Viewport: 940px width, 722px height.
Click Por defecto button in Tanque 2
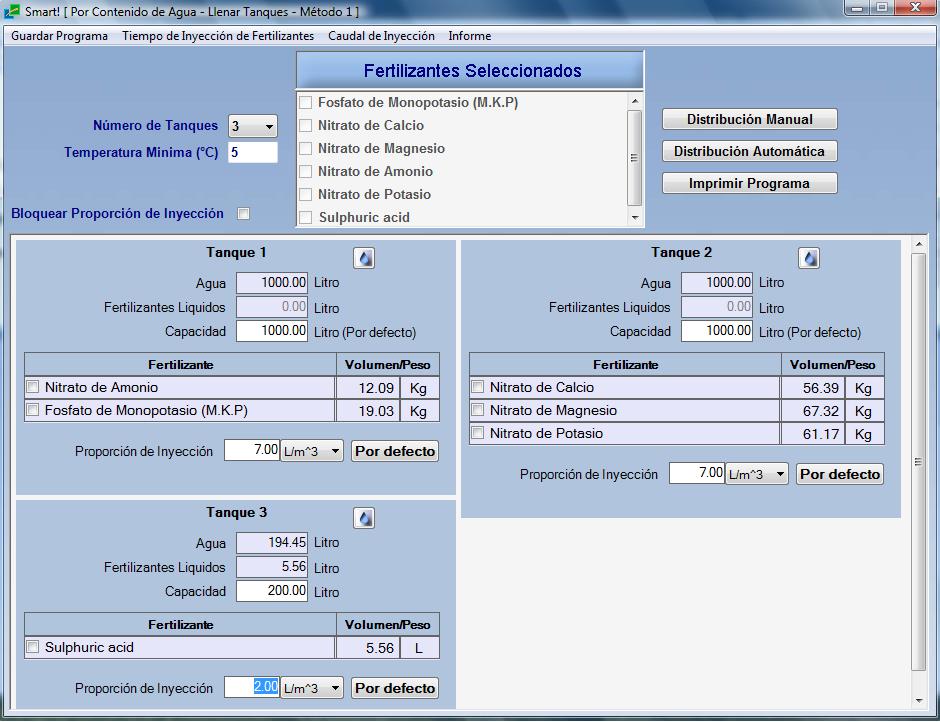840,474
